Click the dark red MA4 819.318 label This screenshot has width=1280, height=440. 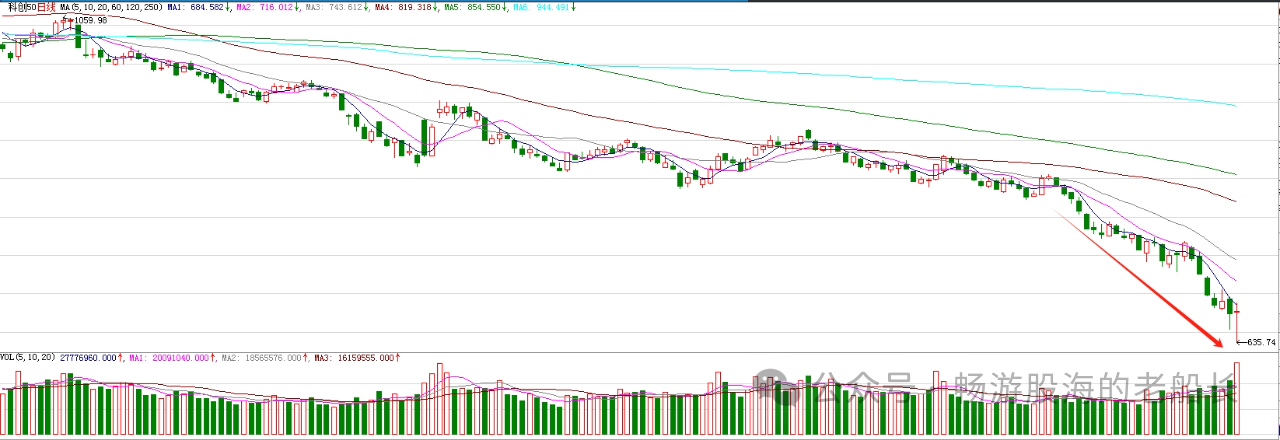click(x=418, y=7)
